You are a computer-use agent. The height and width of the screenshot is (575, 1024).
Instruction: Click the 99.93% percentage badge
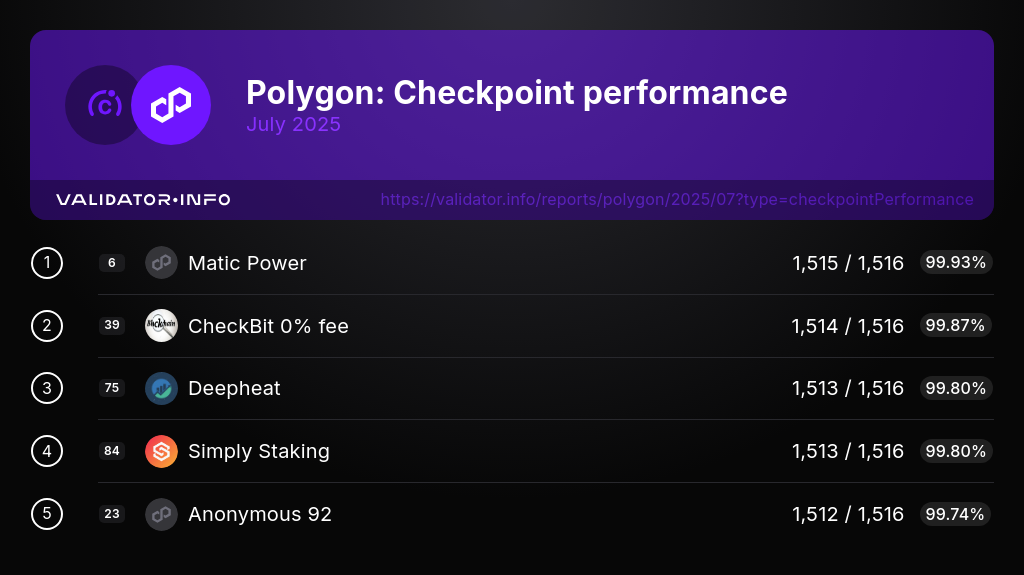955,262
